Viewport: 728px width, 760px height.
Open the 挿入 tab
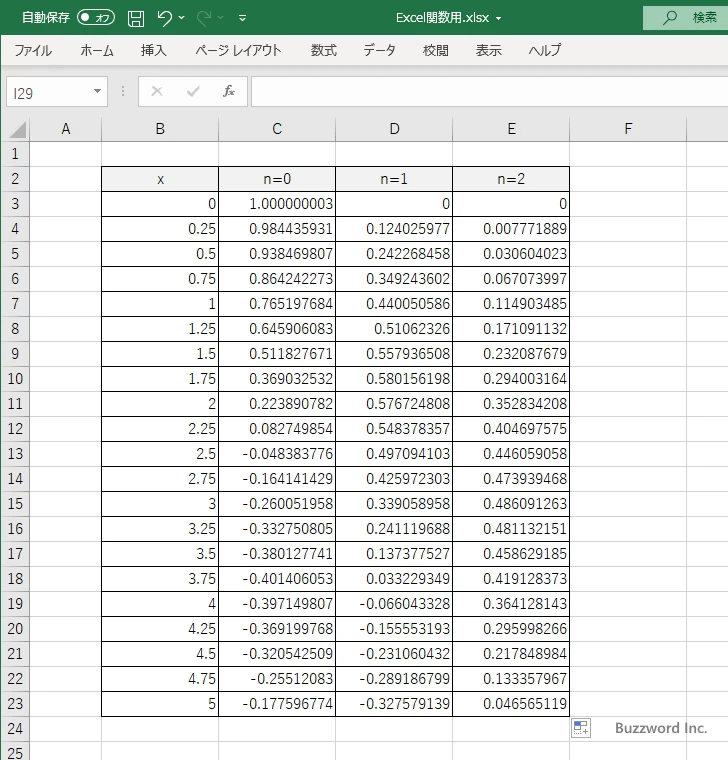coord(154,50)
